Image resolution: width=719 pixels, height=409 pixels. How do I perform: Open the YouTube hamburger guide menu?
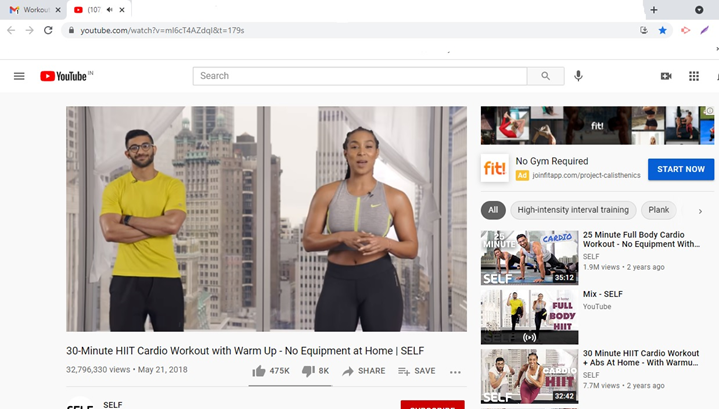(x=19, y=76)
